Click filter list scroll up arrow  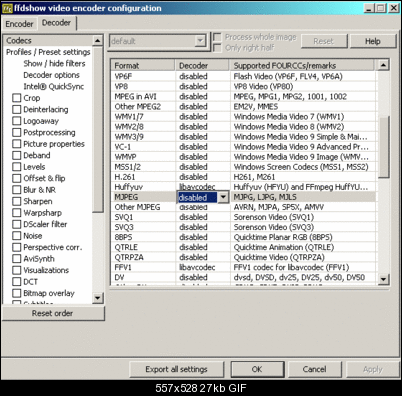coord(98,41)
